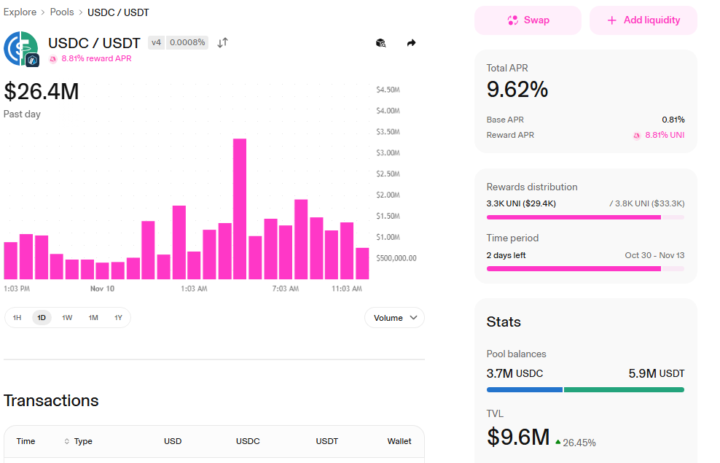Click the Type column sort icon
The height and width of the screenshot is (463, 720).
pos(67,441)
